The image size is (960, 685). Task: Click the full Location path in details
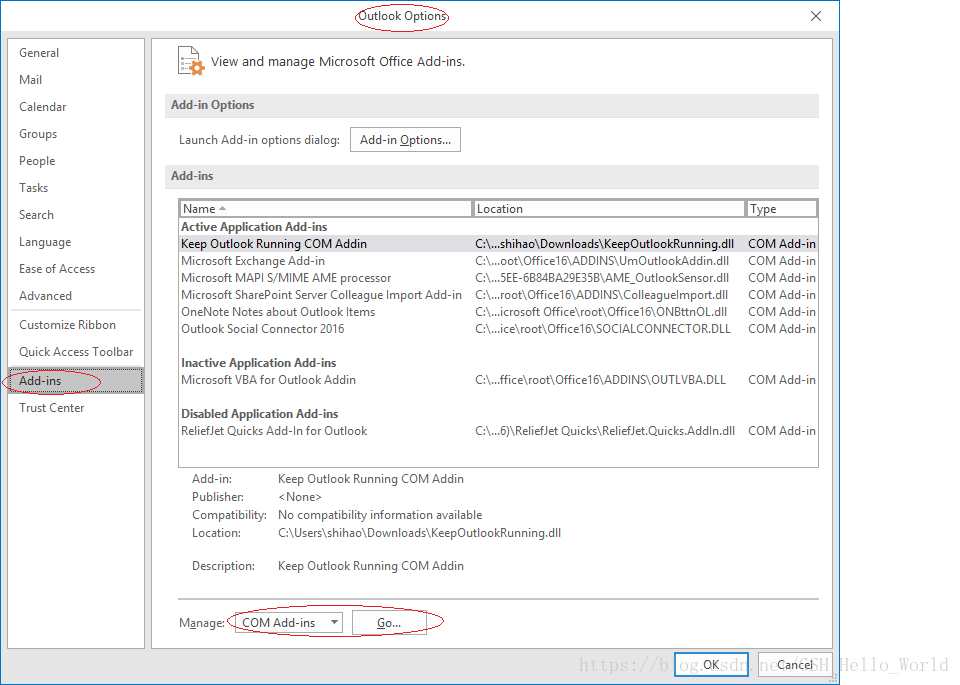pos(419,533)
